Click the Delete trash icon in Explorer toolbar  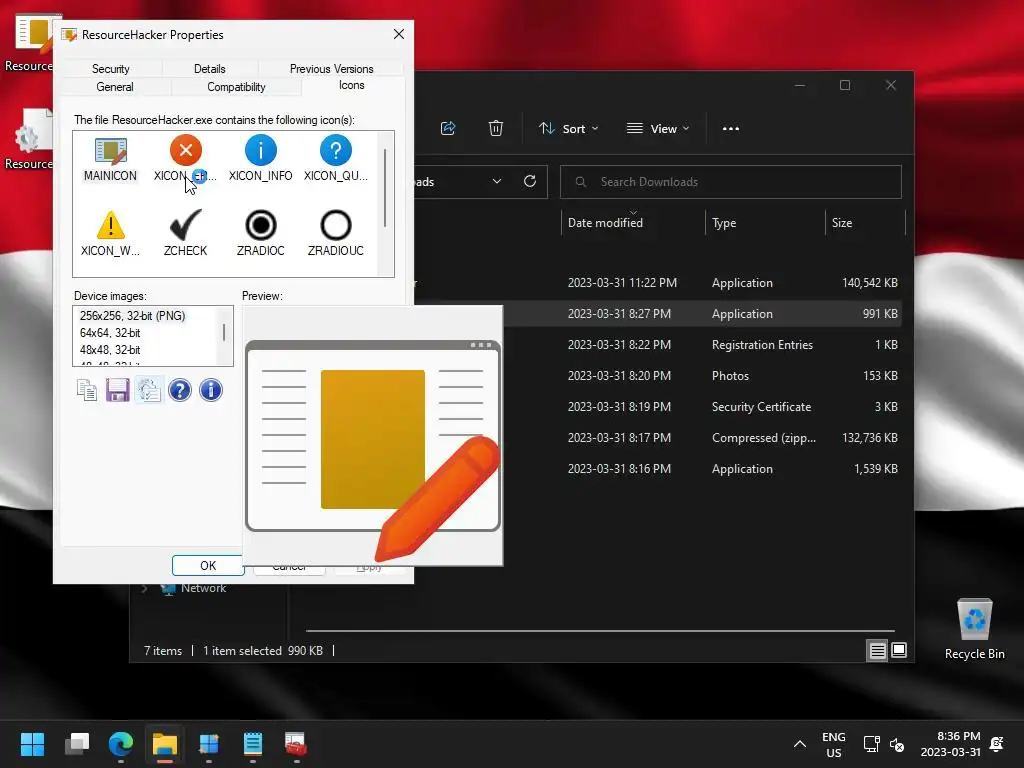[x=496, y=129]
